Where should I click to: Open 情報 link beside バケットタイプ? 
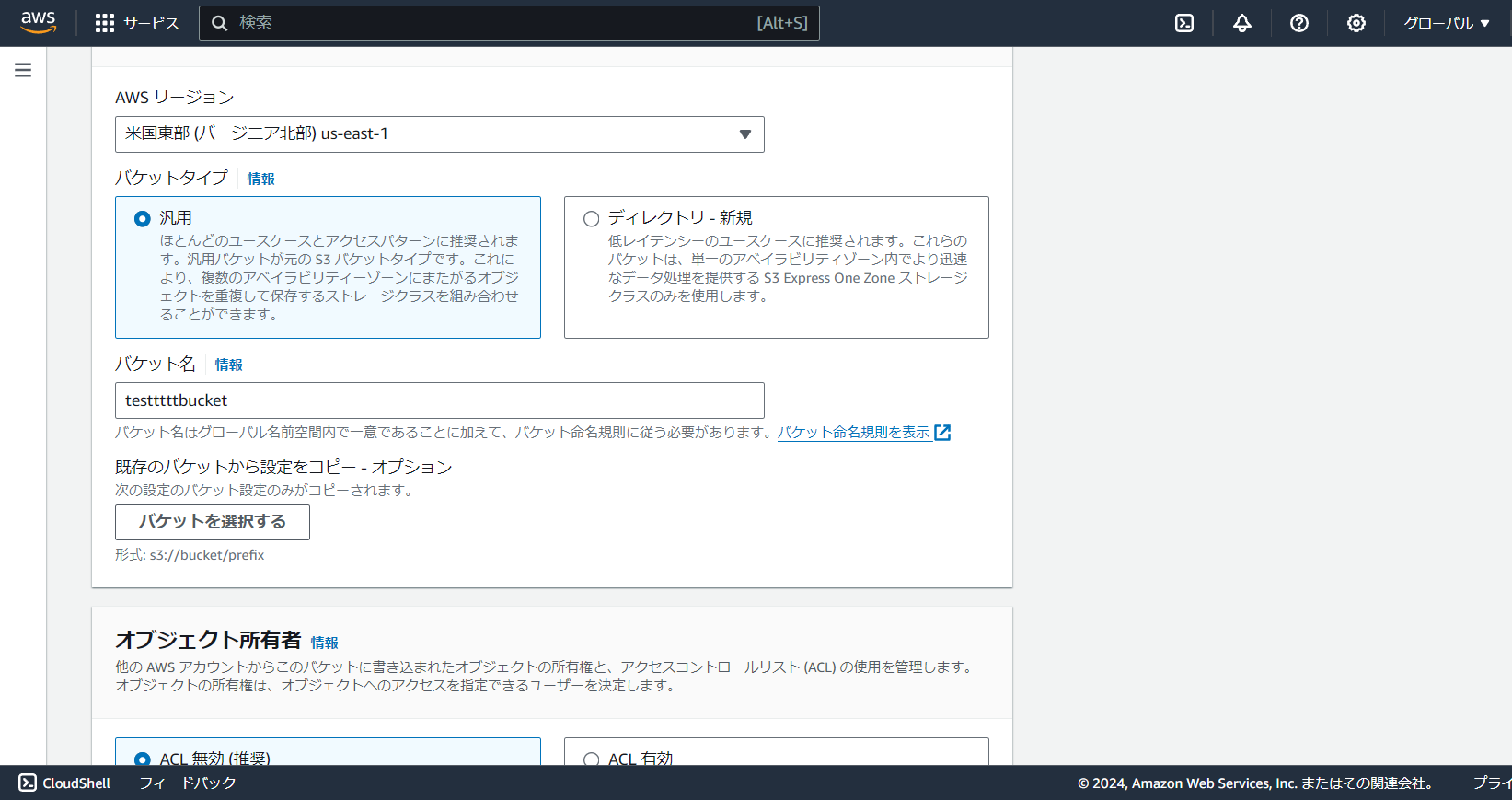point(261,179)
